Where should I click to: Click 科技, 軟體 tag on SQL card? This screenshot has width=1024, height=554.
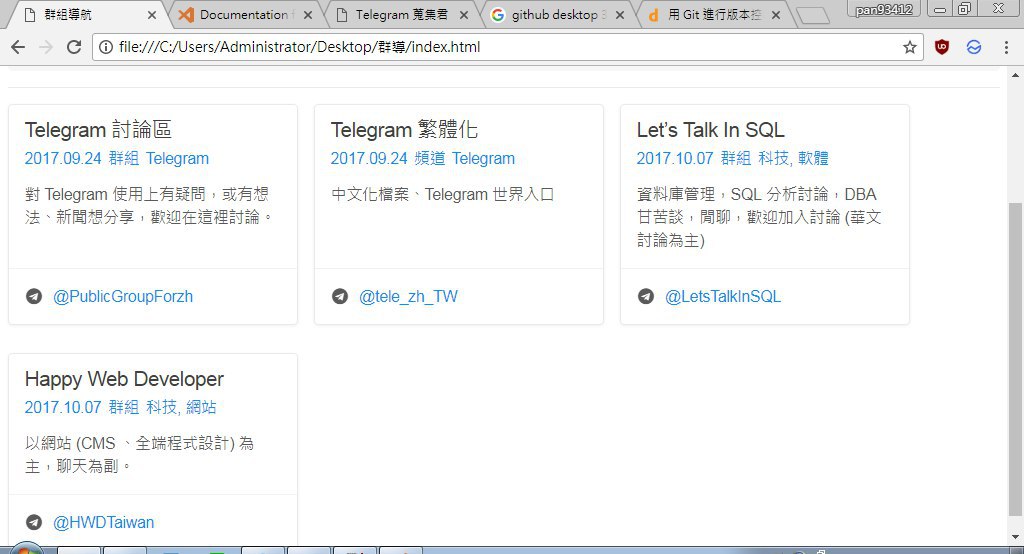[793, 158]
